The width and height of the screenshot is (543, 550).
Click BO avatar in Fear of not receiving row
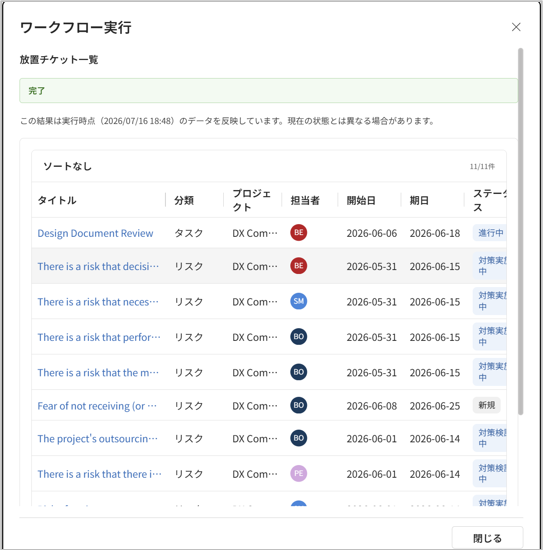tap(299, 405)
